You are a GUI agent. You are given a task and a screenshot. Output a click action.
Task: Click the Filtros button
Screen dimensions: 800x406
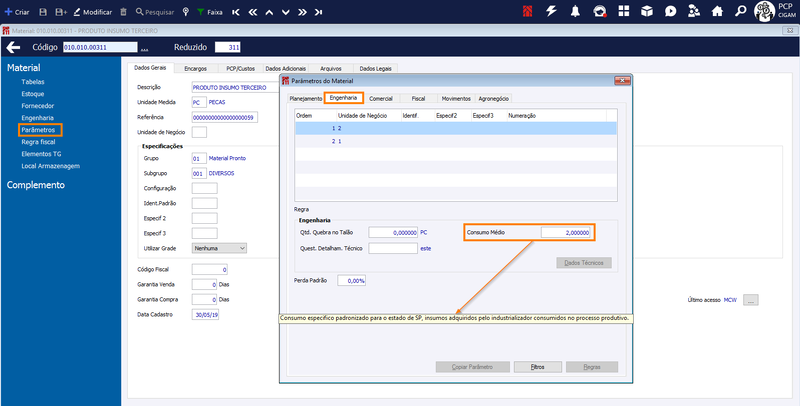(x=538, y=367)
